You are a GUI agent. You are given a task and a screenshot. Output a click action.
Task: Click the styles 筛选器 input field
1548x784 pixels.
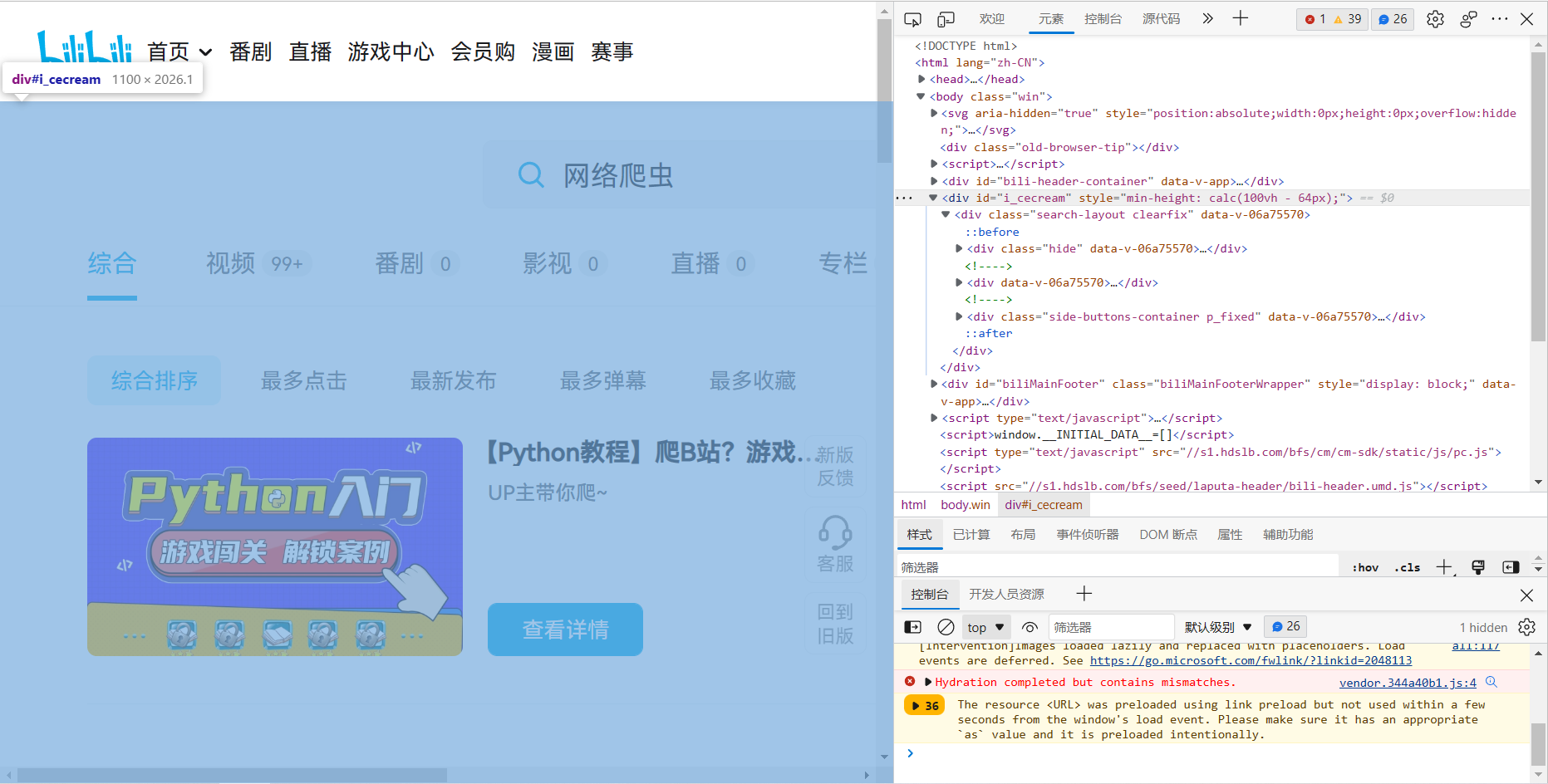coord(1118,567)
